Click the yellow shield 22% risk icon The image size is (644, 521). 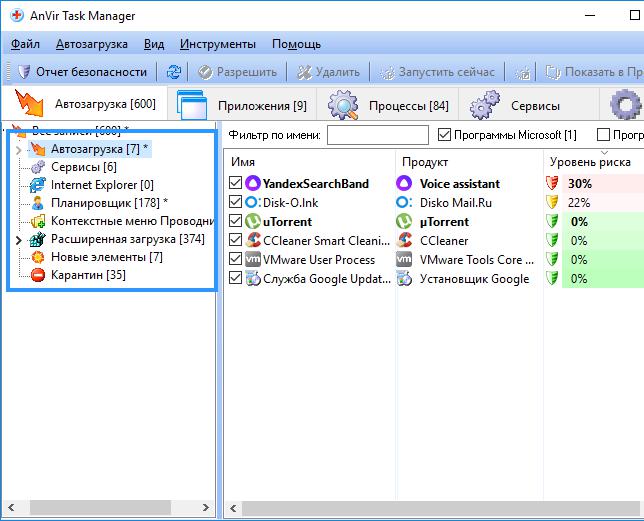coord(553,202)
